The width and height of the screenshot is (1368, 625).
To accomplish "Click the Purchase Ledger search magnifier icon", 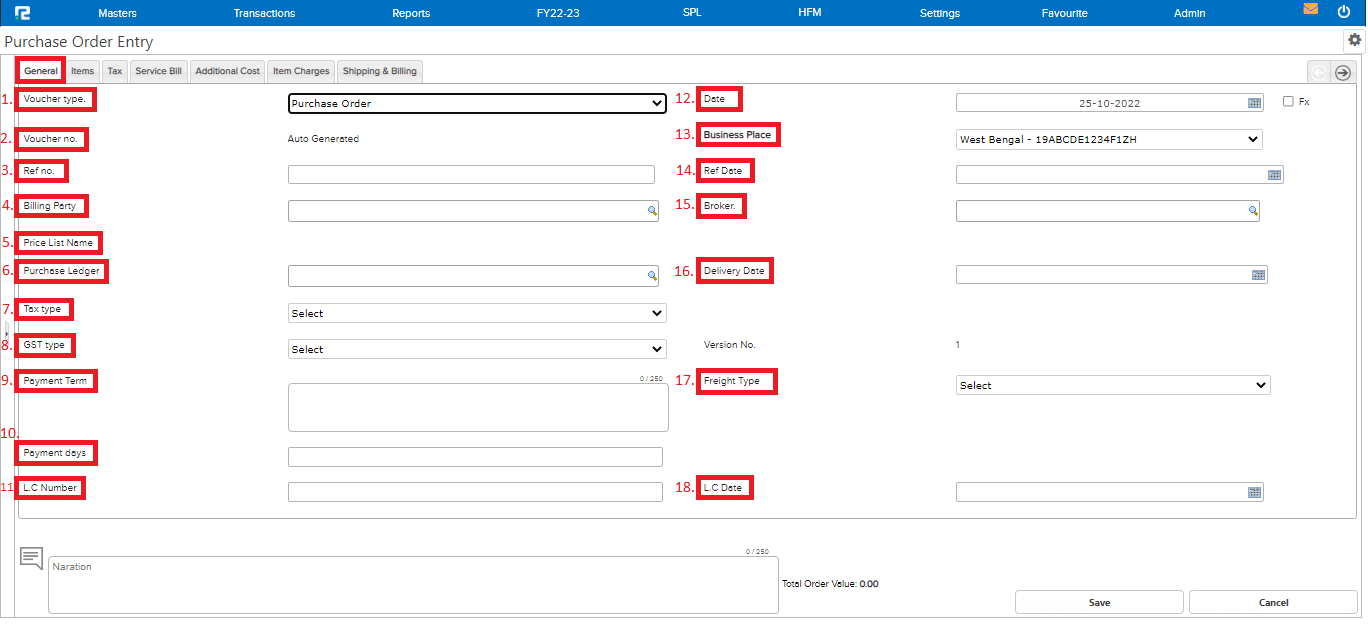I will [651, 275].
